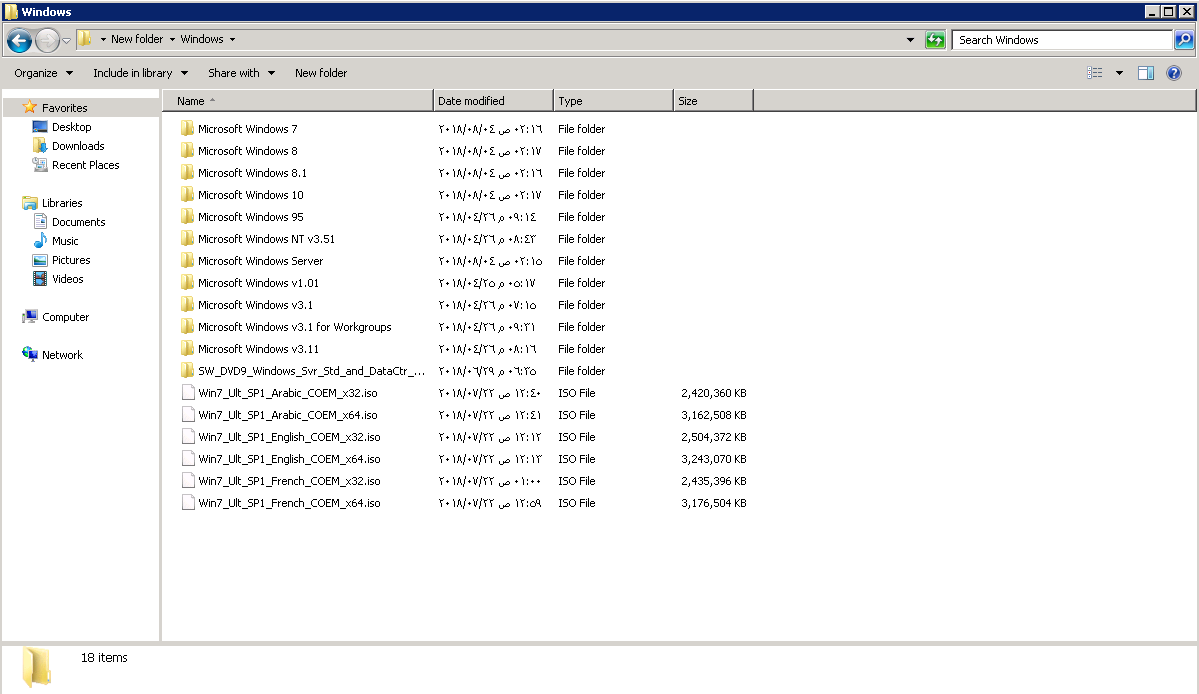Select Microsoft Windows NT v3.51 folder
1199x694 pixels.
pos(266,239)
